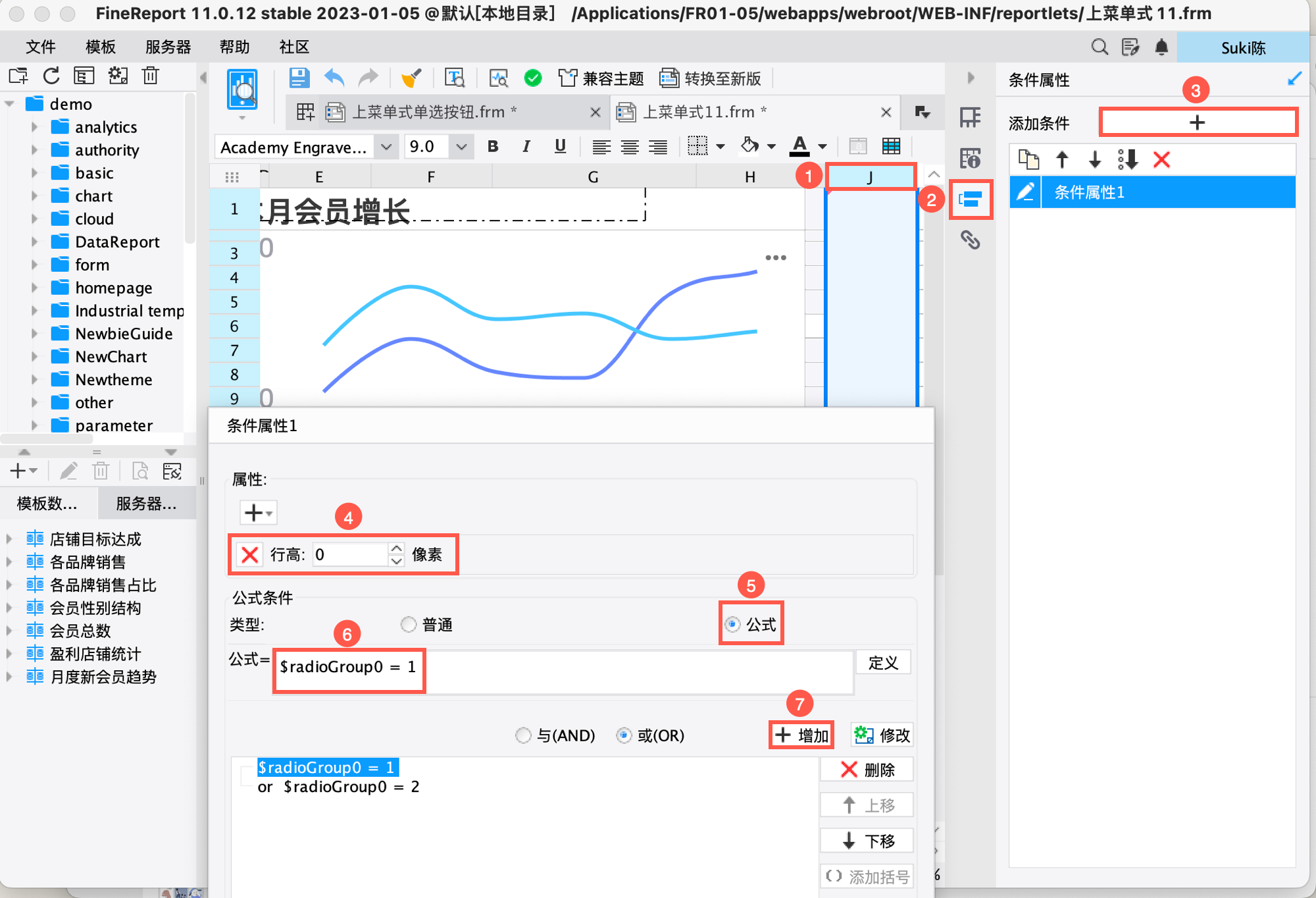Image resolution: width=1316 pixels, height=898 pixels.
Task: Click the notification bell icon
Action: pyautogui.click(x=1161, y=47)
